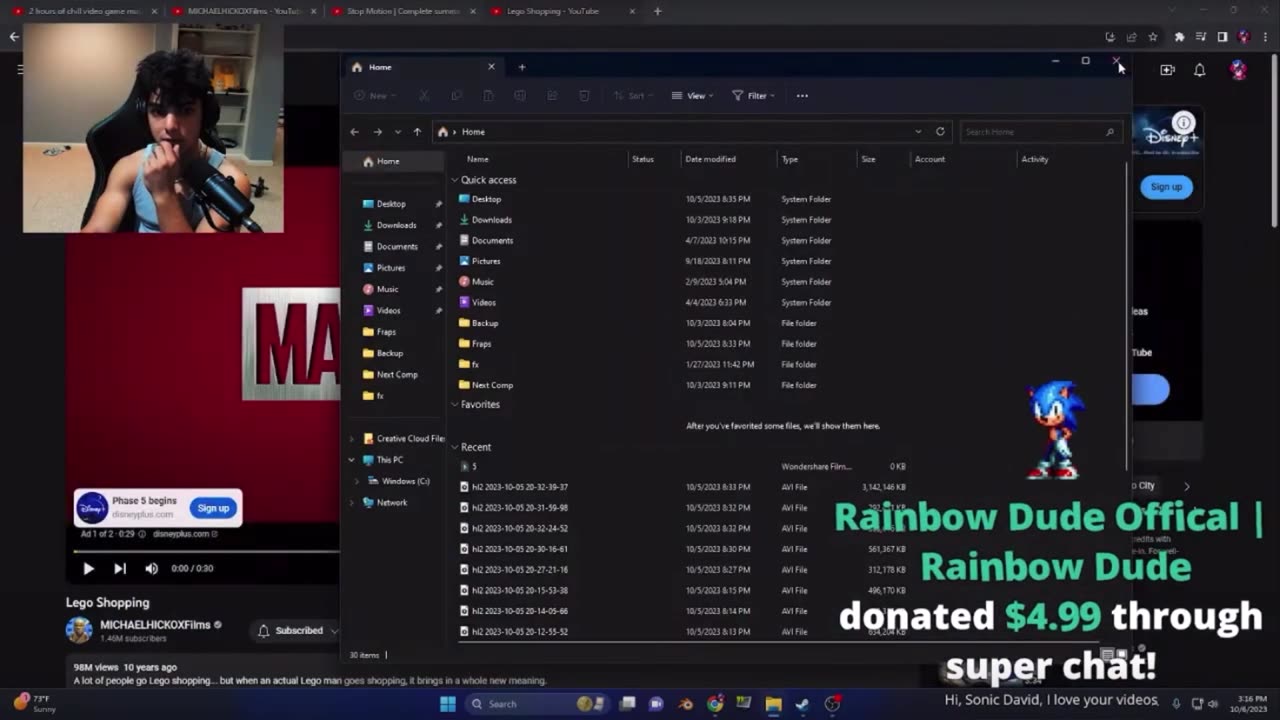The image size is (1280, 720).
Task: Collapse the Quick access group
Action: point(455,180)
